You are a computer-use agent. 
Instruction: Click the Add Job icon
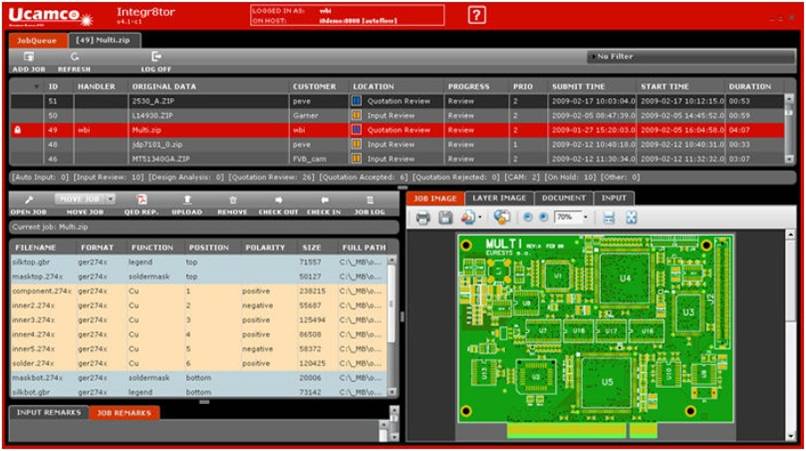29,57
